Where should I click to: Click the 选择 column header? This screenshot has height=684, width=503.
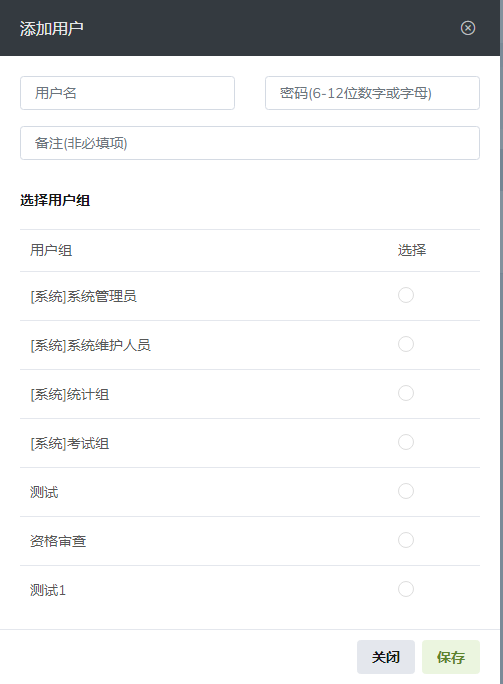pyautogui.click(x=412, y=250)
